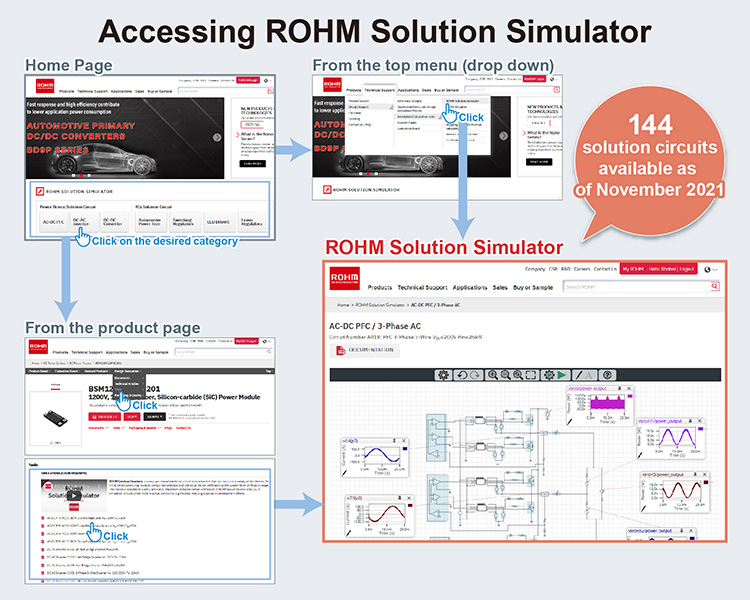Close the dark red power_output graph on right
The height and width of the screenshot is (600, 750).
[705, 474]
